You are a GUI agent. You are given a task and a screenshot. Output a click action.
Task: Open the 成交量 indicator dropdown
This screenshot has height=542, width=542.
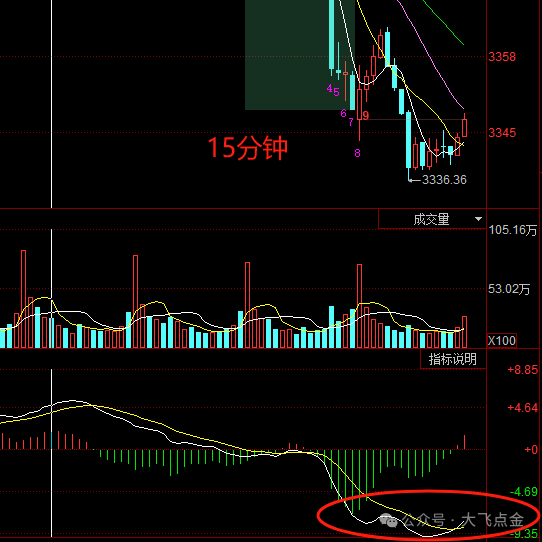click(x=432, y=219)
